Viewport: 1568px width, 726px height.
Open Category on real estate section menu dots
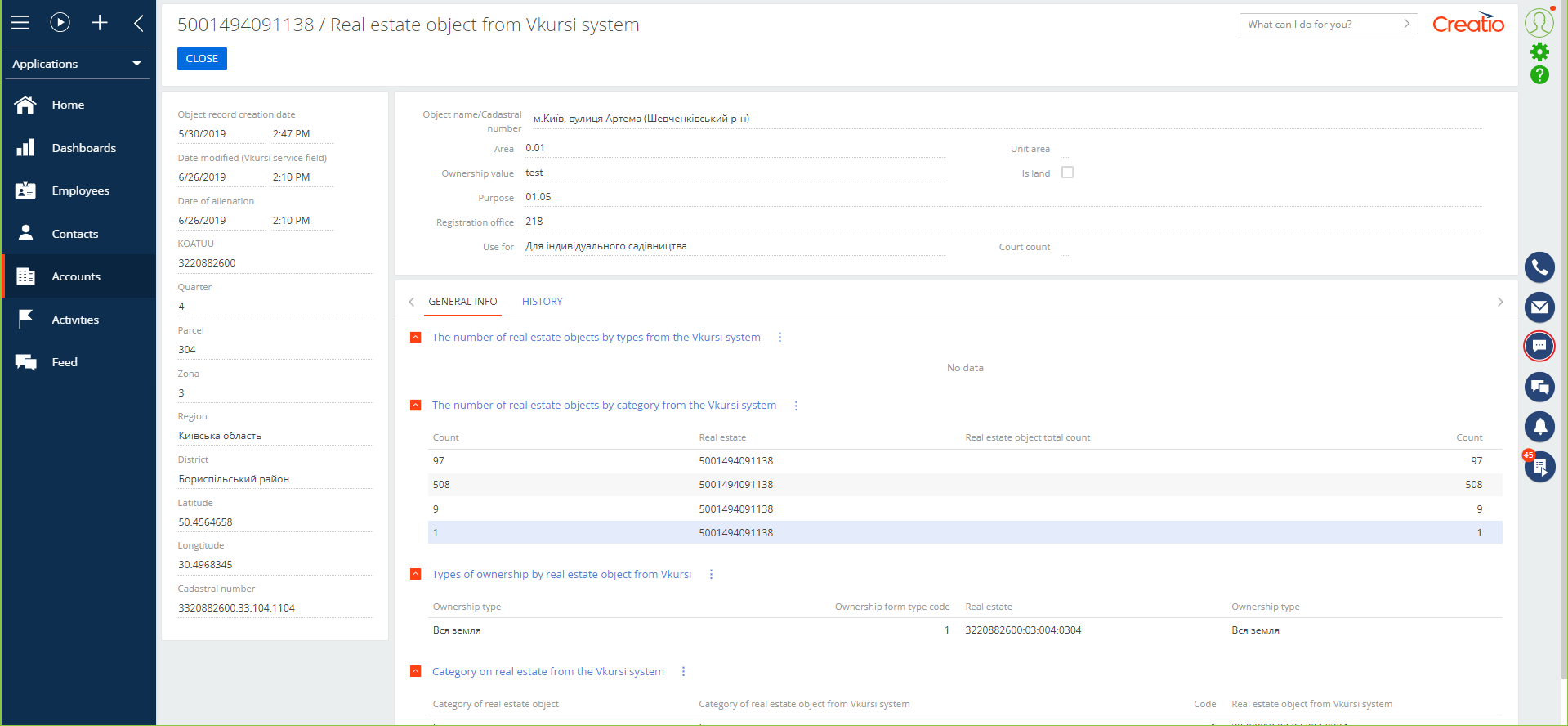tap(683, 672)
